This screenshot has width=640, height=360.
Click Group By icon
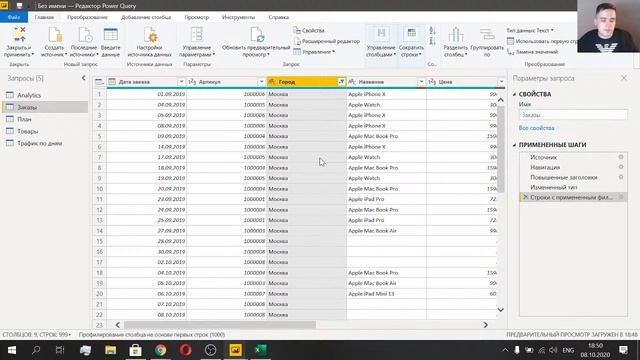[x=487, y=35]
